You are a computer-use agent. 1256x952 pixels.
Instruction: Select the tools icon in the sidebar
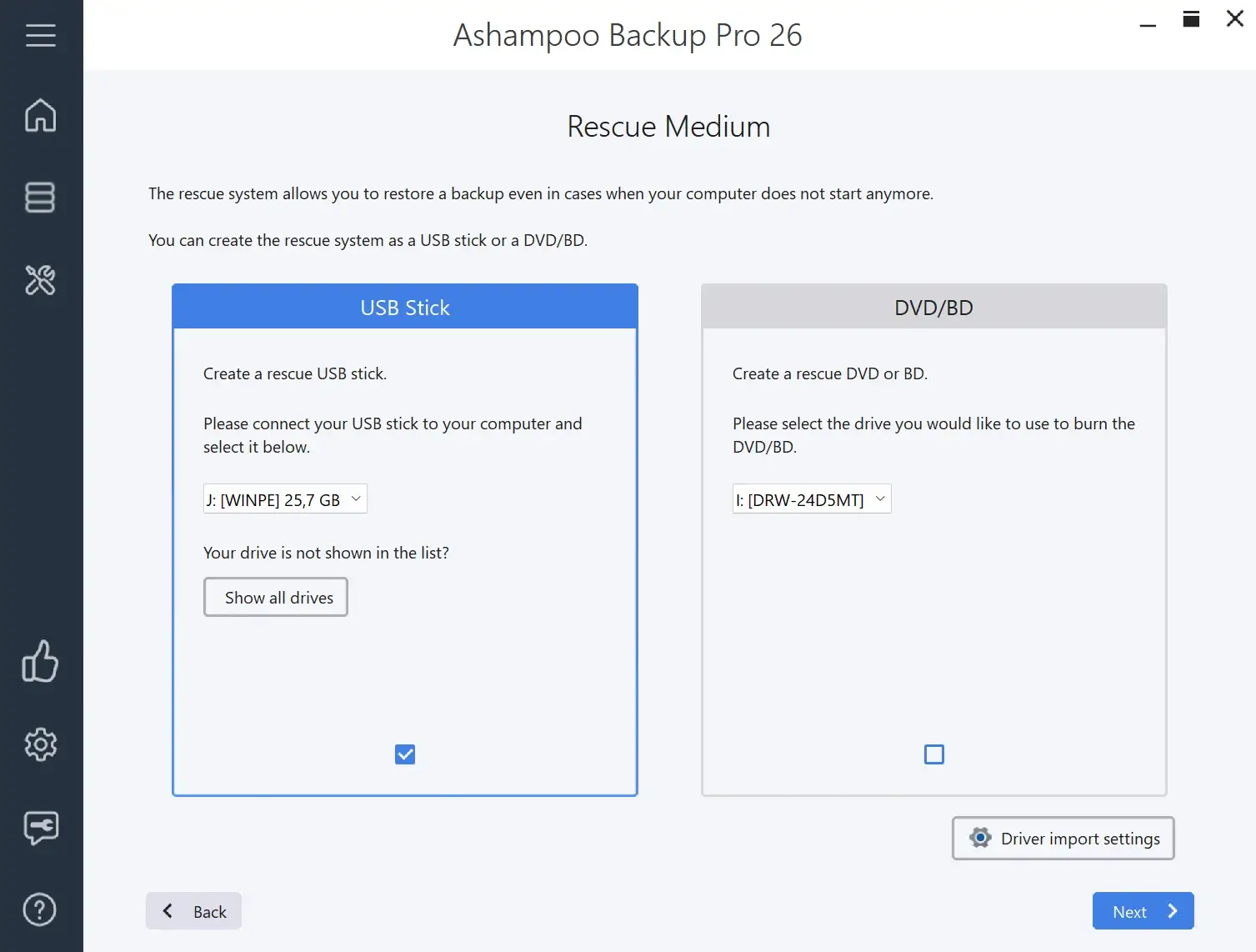point(40,281)
